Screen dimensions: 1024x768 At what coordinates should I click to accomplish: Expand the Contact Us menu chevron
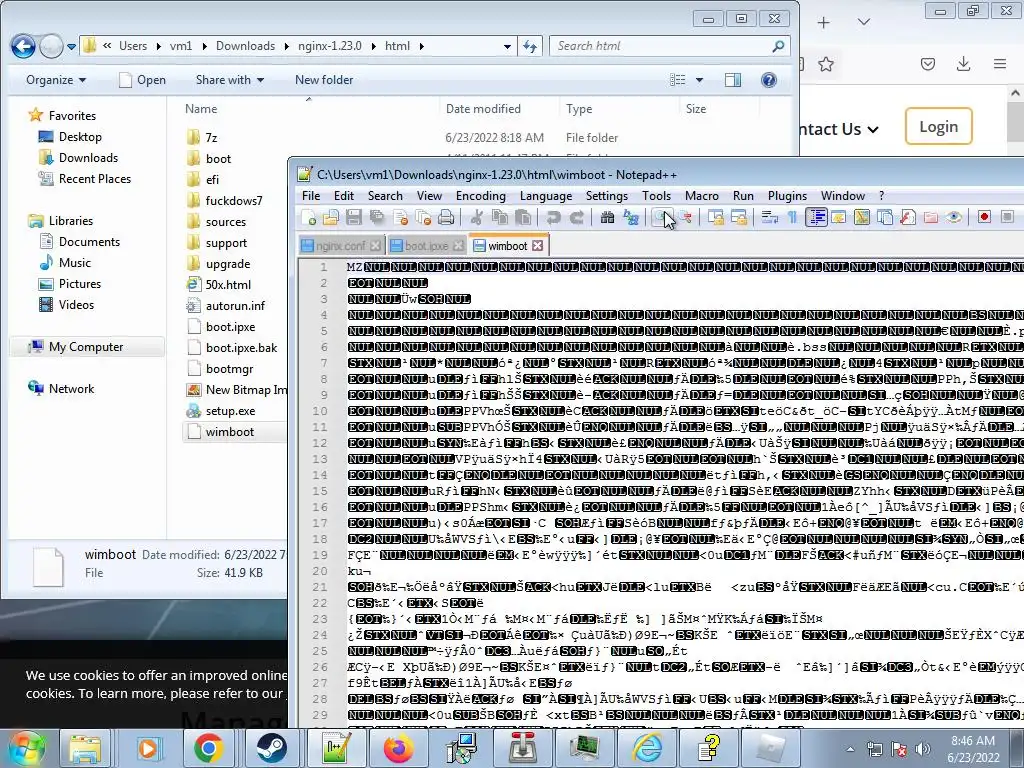(x=872, y=130)
